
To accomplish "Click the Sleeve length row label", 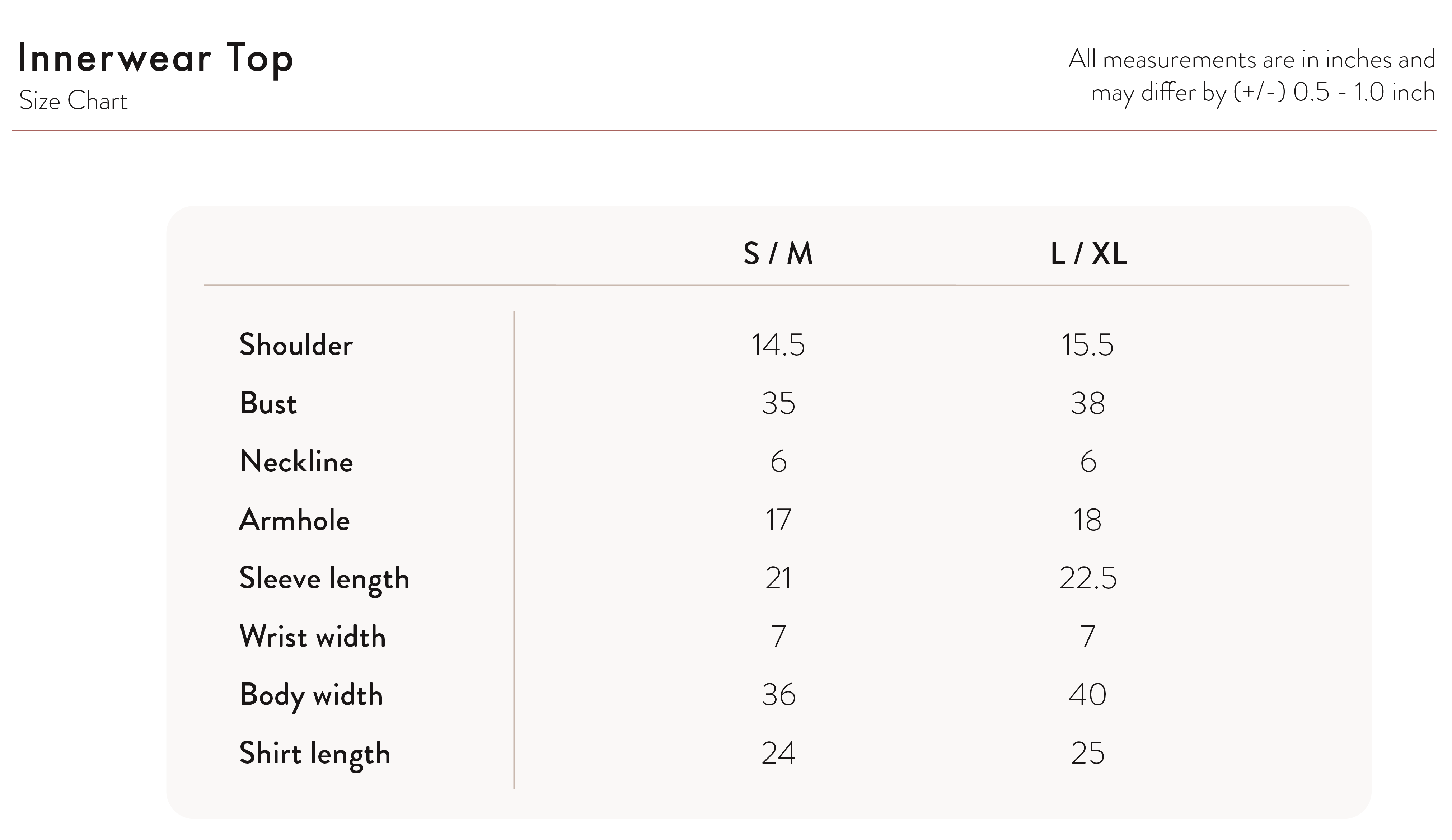I will point(324,579).
